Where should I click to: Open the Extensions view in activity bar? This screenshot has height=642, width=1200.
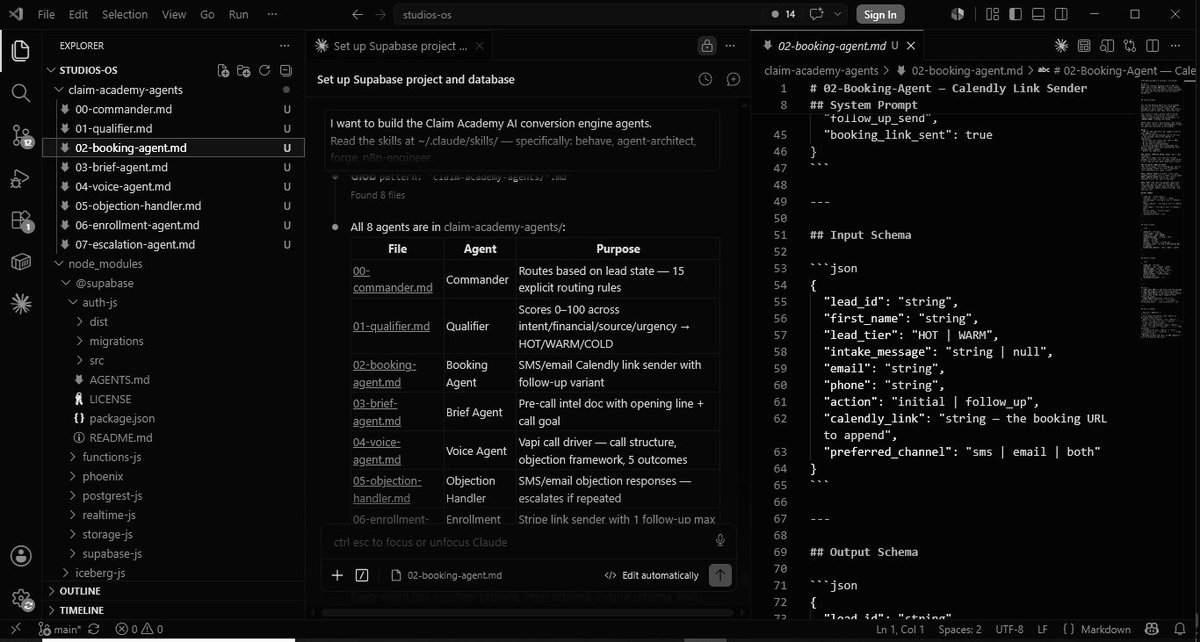coord(21,221)
